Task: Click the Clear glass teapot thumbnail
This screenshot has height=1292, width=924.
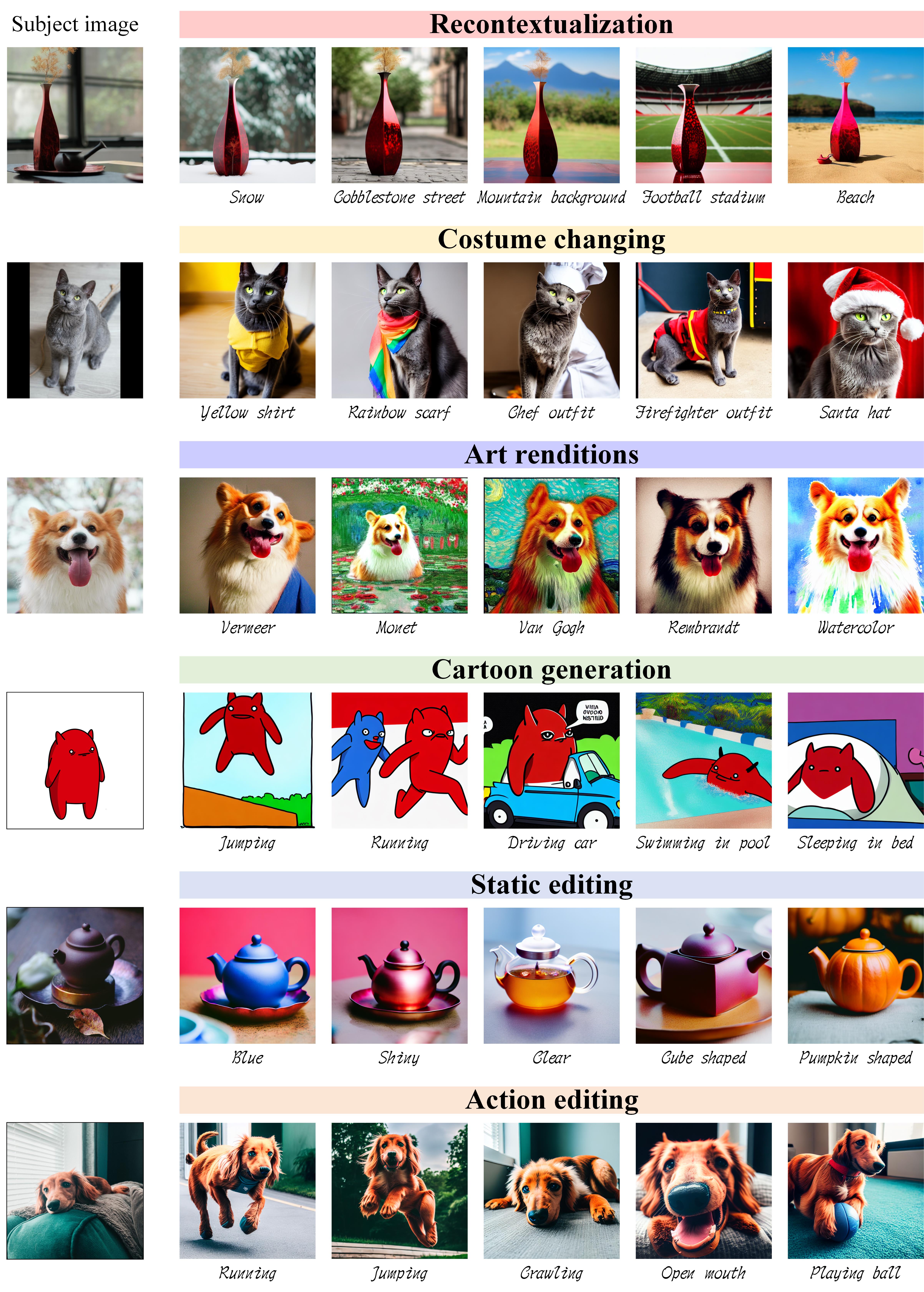Action: coord(551,976)
